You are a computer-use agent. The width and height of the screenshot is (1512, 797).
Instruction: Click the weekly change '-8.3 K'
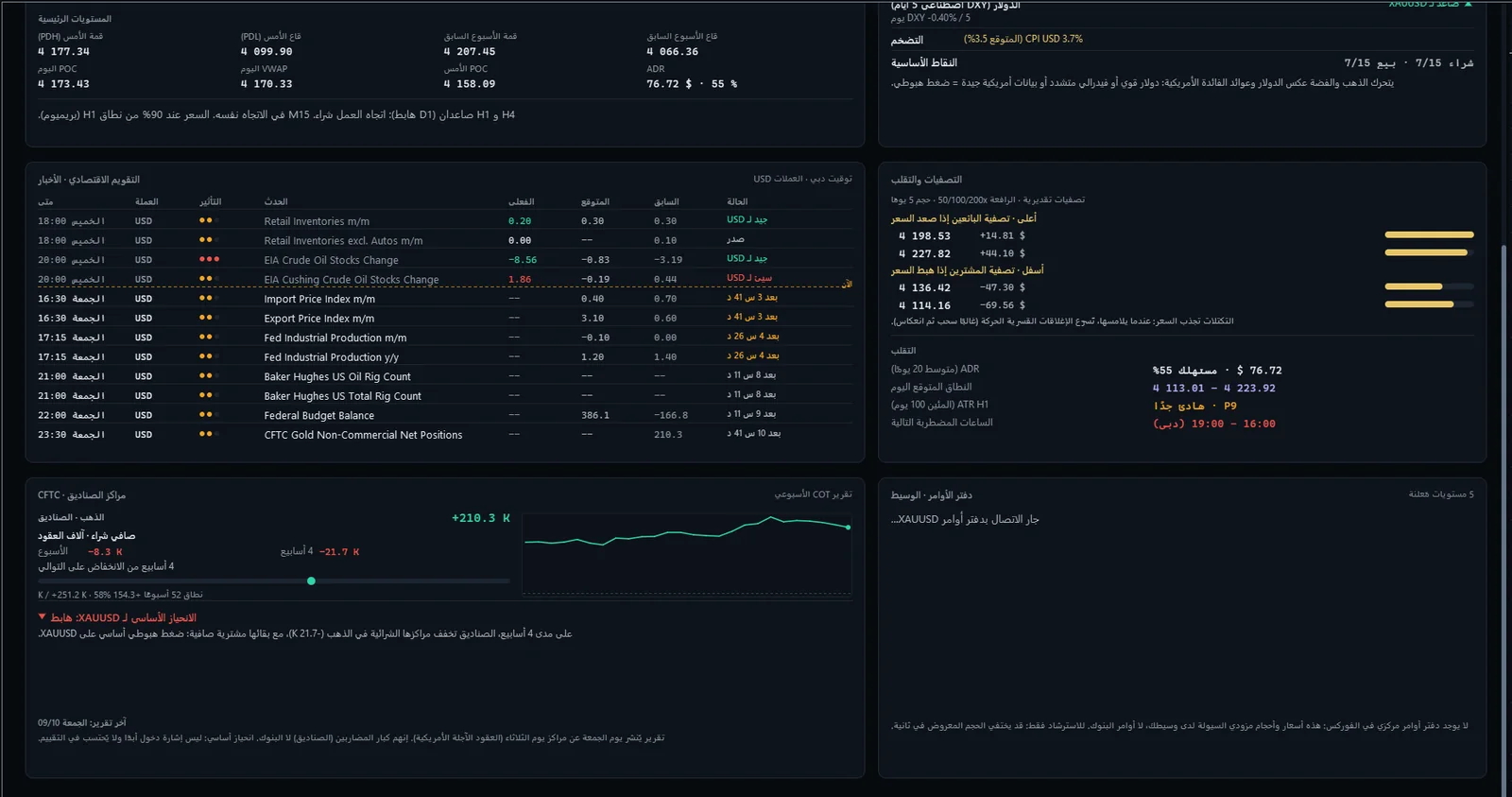pyautogui.click(x=105, y=552)
